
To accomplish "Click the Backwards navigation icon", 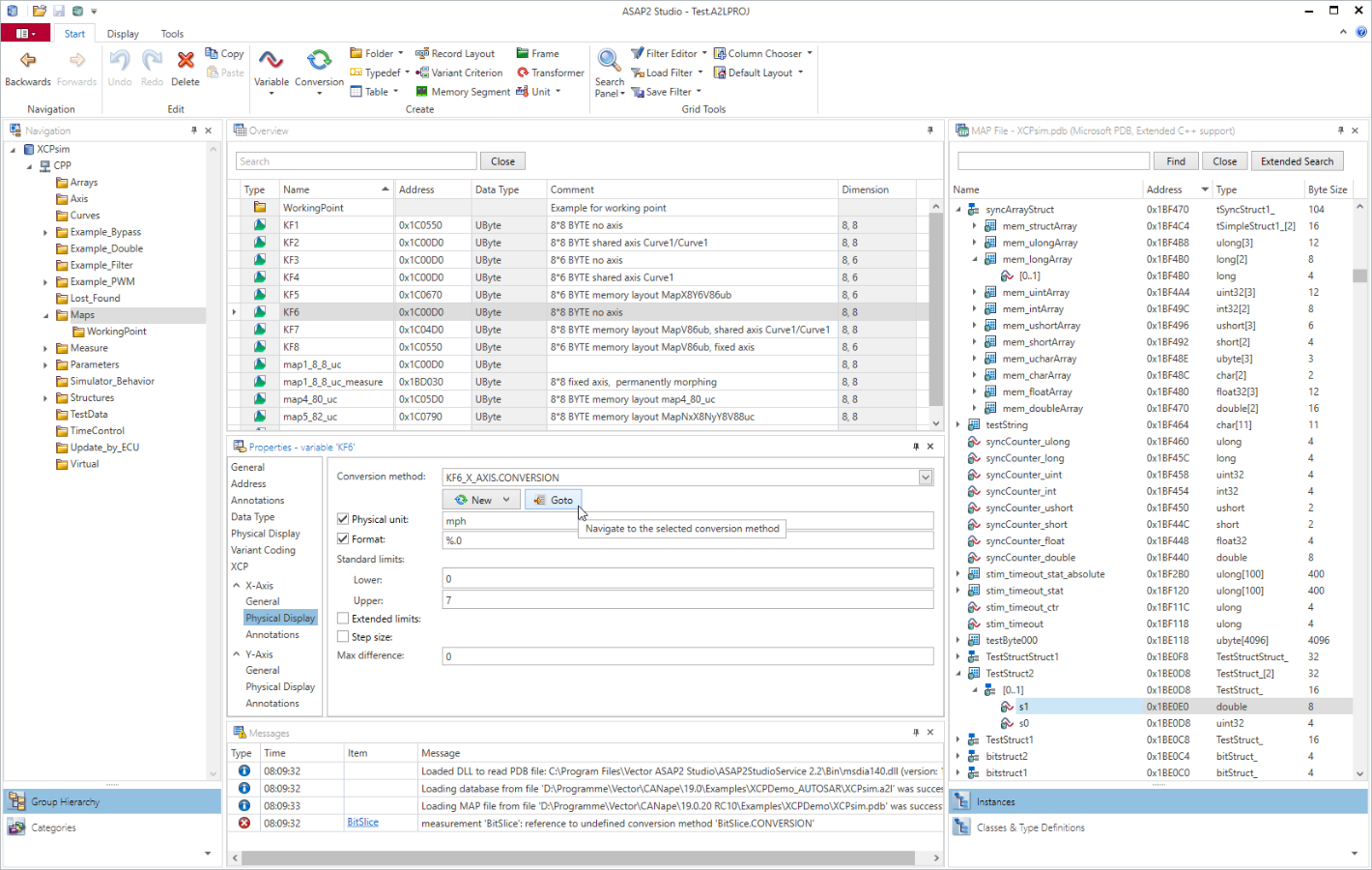I will tap(28, 61).
